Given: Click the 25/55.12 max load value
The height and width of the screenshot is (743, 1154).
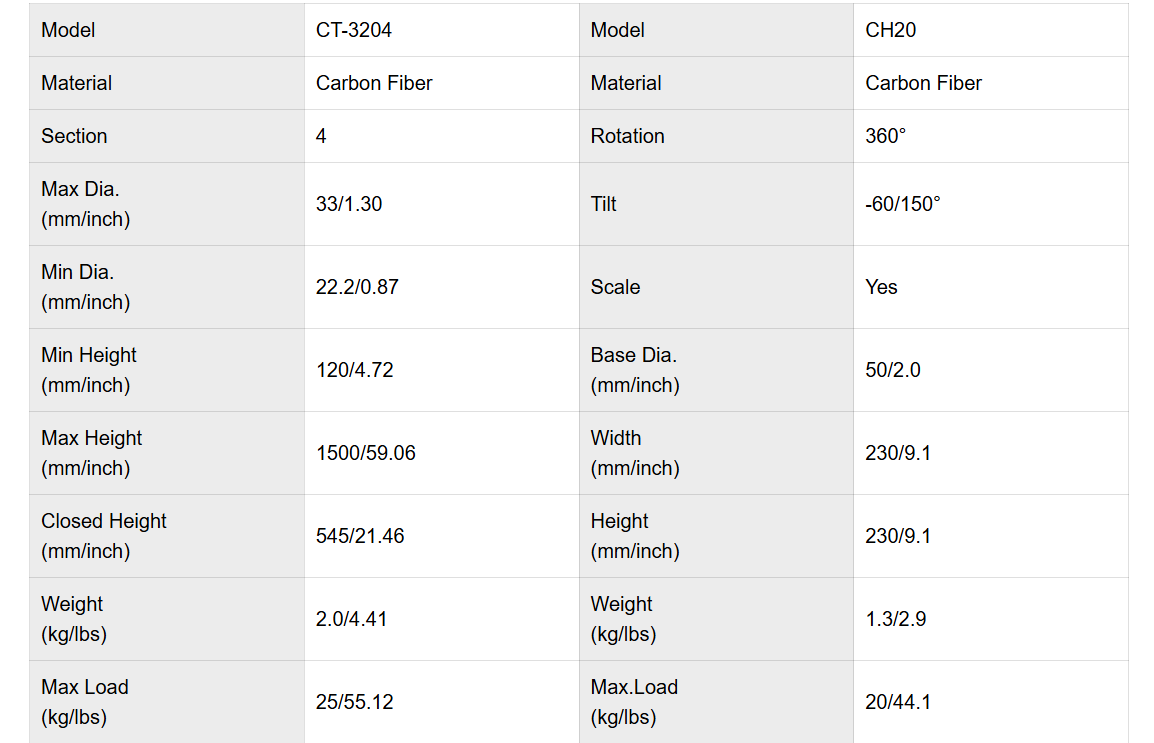Looking at the screenshot, I should pyautogui.click(x=355, y=702).
